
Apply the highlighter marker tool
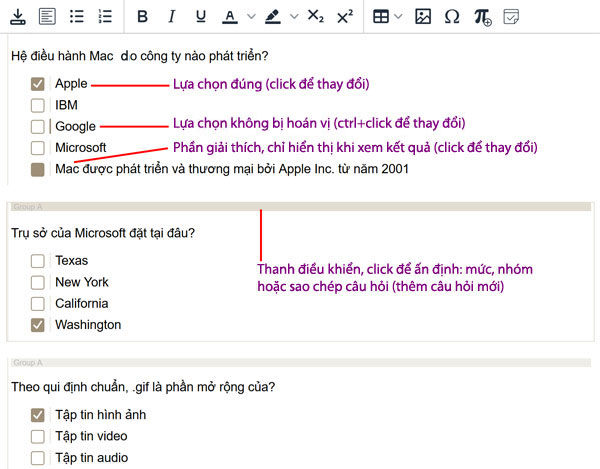[x=272, y=17]
